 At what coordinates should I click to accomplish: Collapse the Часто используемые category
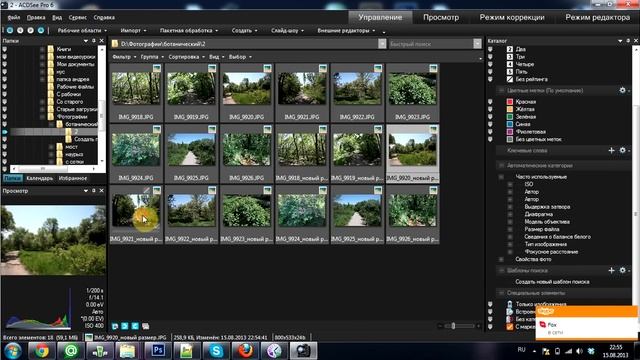click(501, 177)
